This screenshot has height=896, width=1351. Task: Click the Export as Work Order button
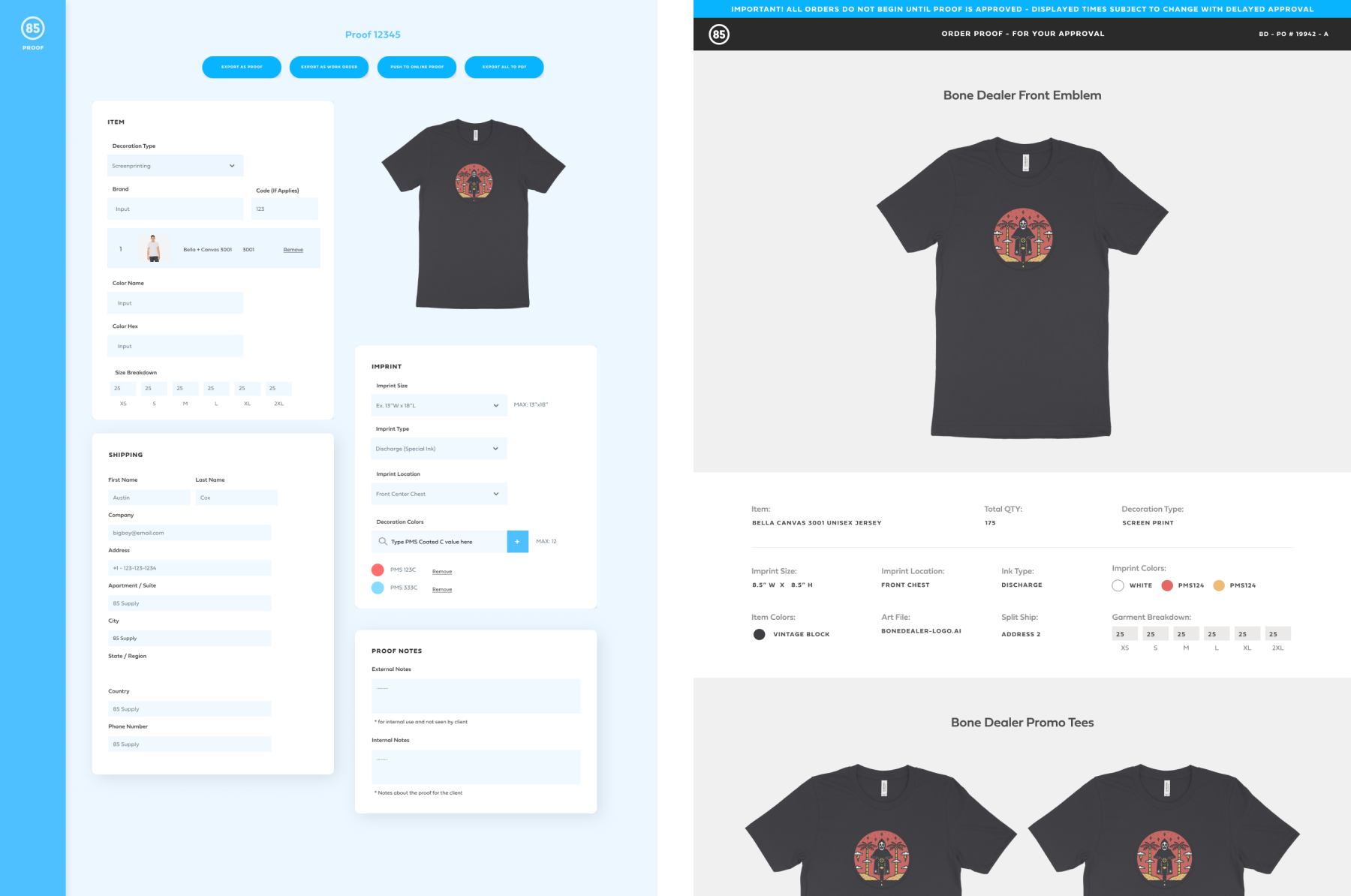click(329, 68)
